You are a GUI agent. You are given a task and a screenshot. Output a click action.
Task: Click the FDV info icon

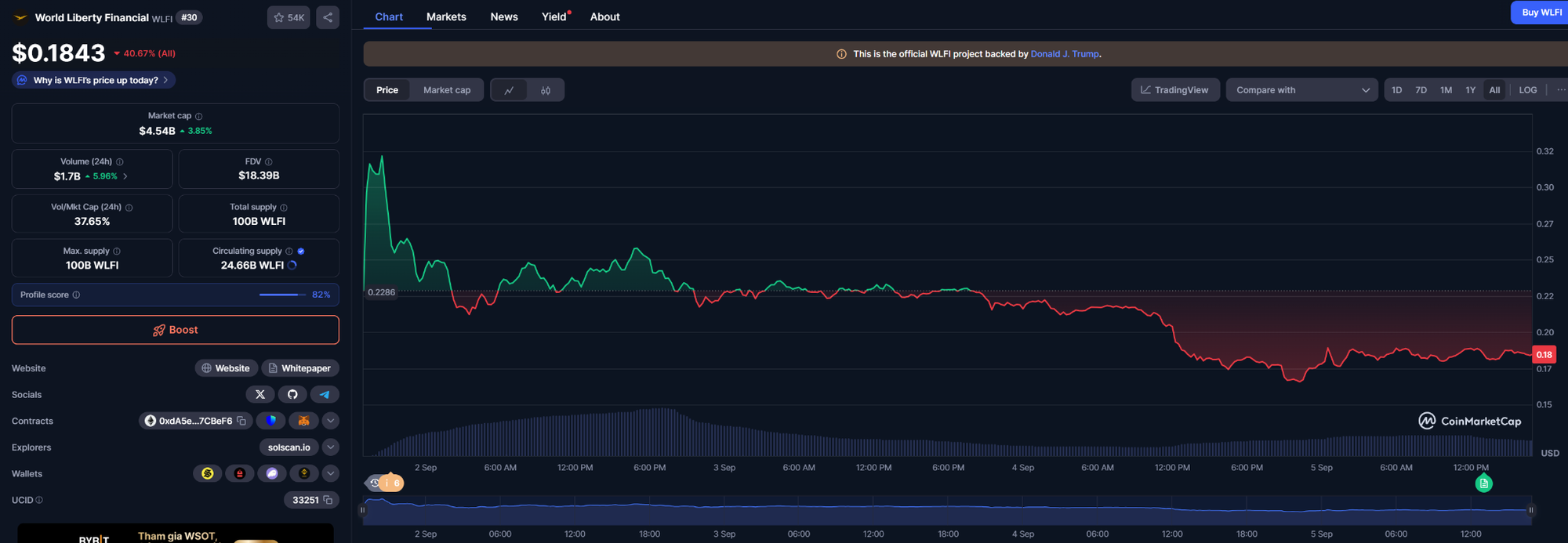pos(269,162)
